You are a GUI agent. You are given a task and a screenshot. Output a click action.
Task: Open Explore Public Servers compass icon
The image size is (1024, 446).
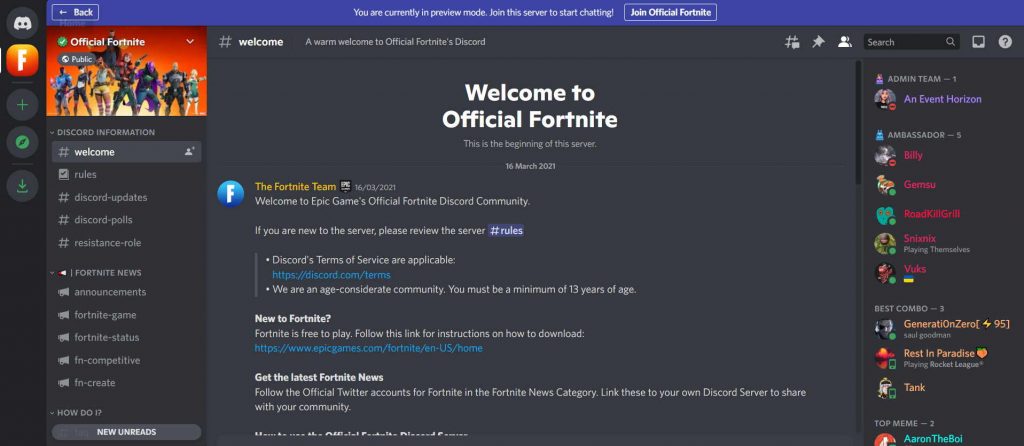(x=23, y=142)
